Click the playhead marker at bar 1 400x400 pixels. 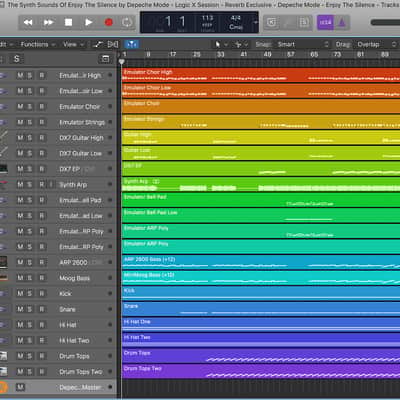tap(122, 62)
